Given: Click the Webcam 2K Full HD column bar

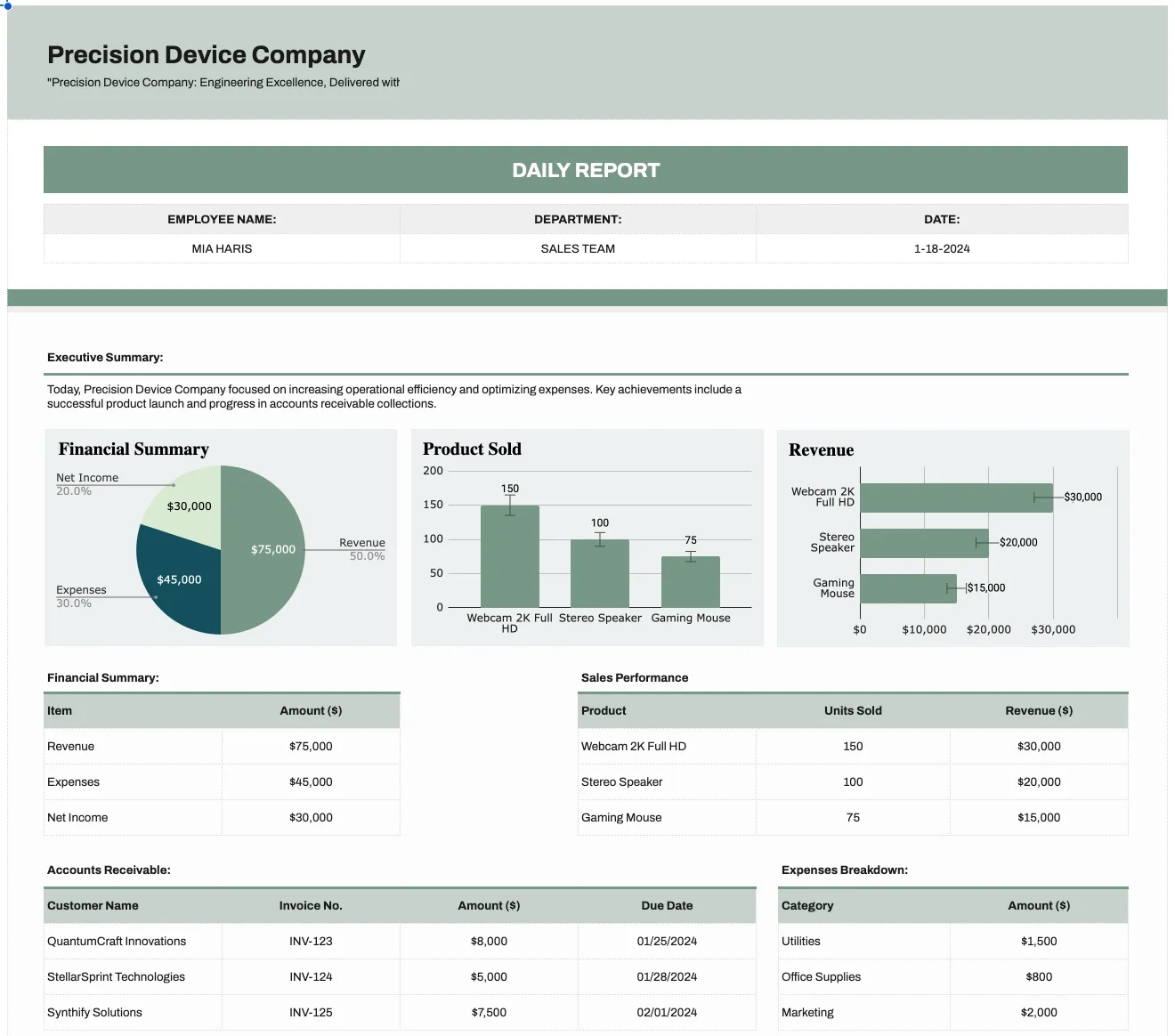Looking at the screenshot, I should [x=510, y=556].
